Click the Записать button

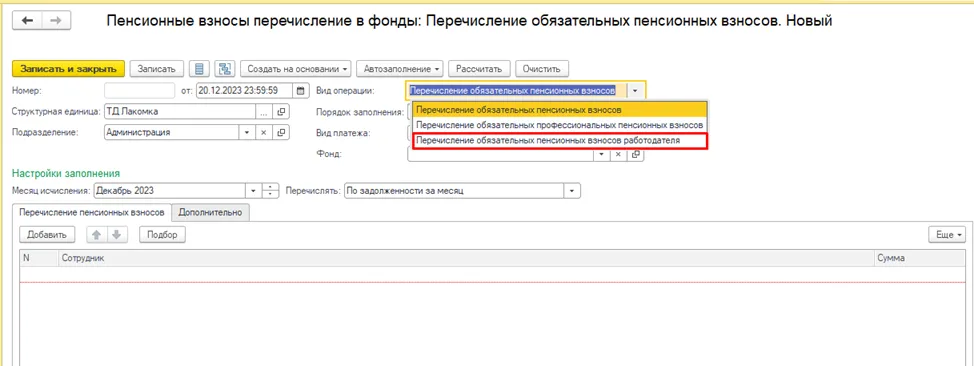[x=157, y=69]
